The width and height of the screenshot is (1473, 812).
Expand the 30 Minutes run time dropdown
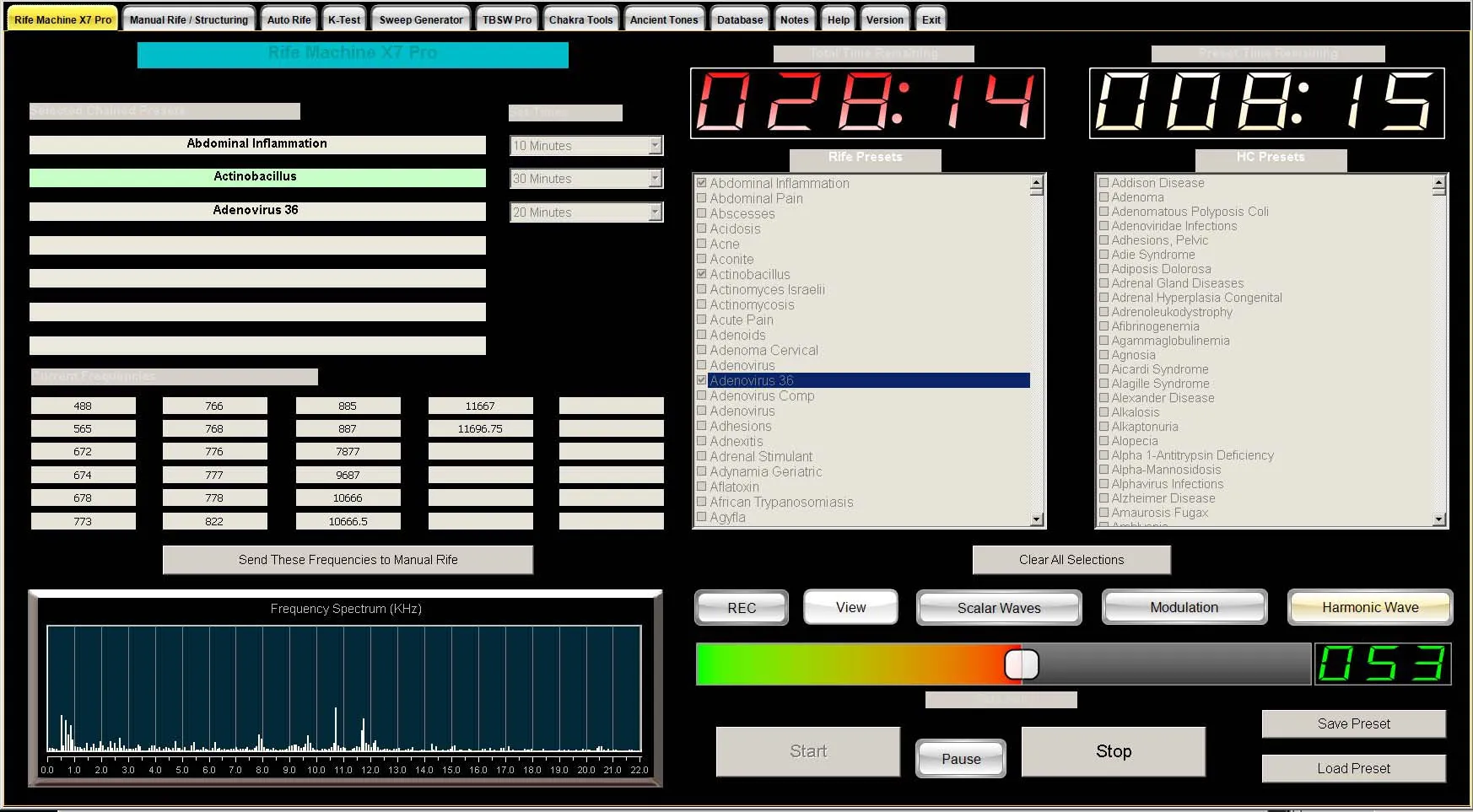[655, 179]
